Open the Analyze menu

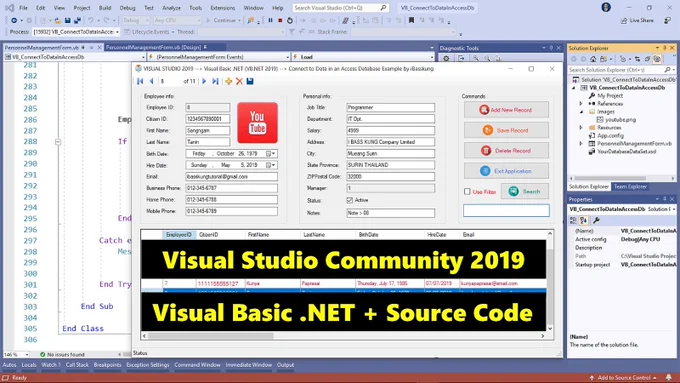click(x=171, y=8)
